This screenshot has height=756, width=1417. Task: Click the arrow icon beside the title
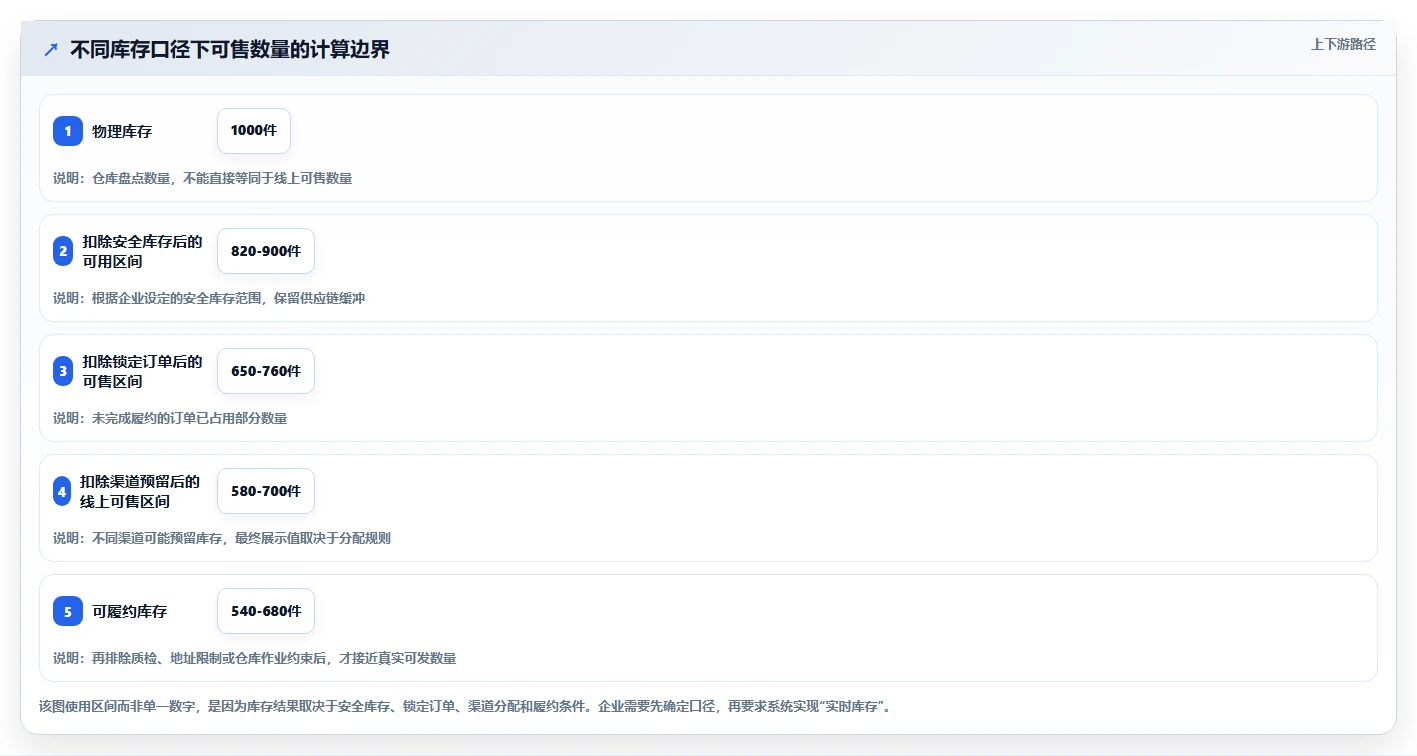[x=51, y=50]
